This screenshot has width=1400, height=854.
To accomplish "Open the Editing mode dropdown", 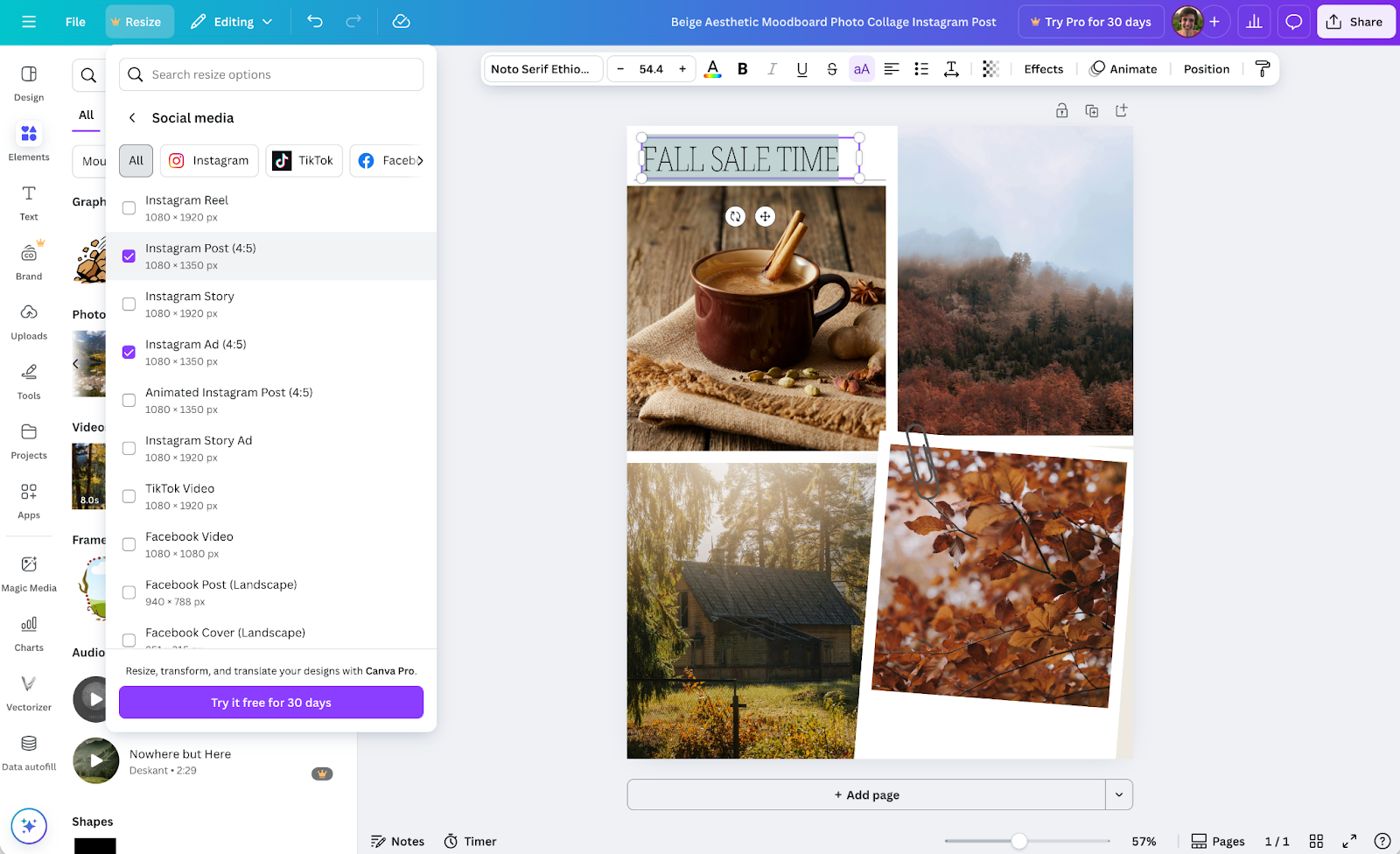I will pos(231,21).
